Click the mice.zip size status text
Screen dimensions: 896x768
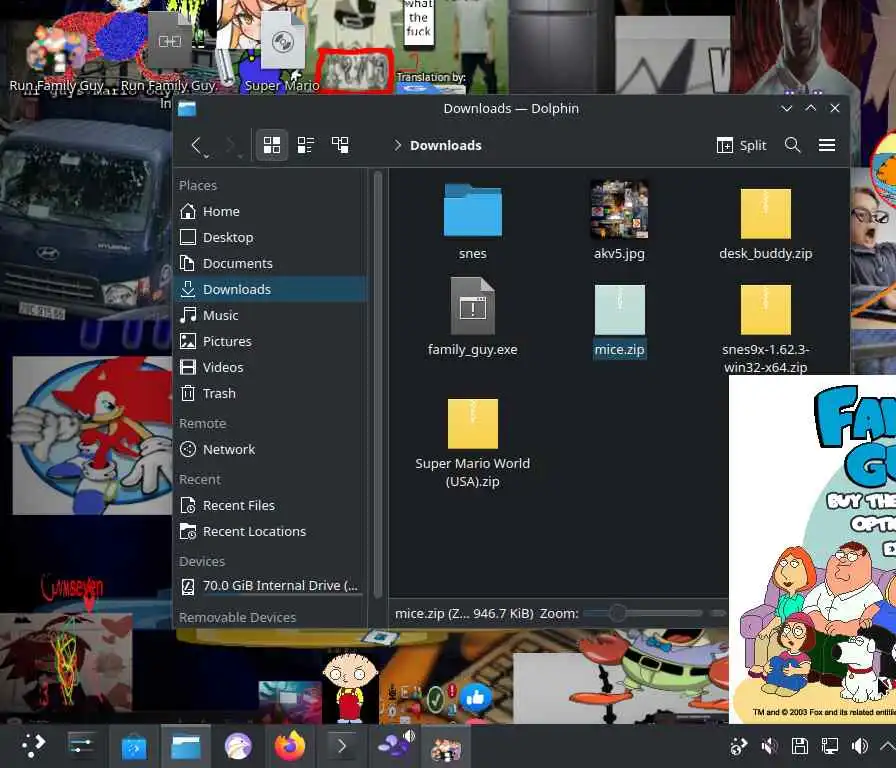coord(464,613)
